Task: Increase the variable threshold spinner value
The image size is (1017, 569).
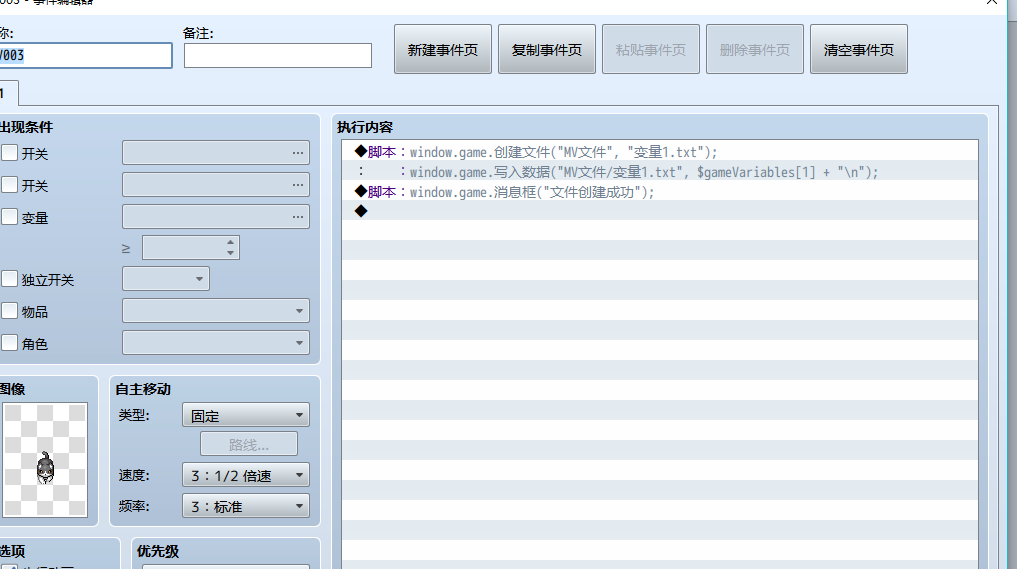Action: click(x=231, y=242)
